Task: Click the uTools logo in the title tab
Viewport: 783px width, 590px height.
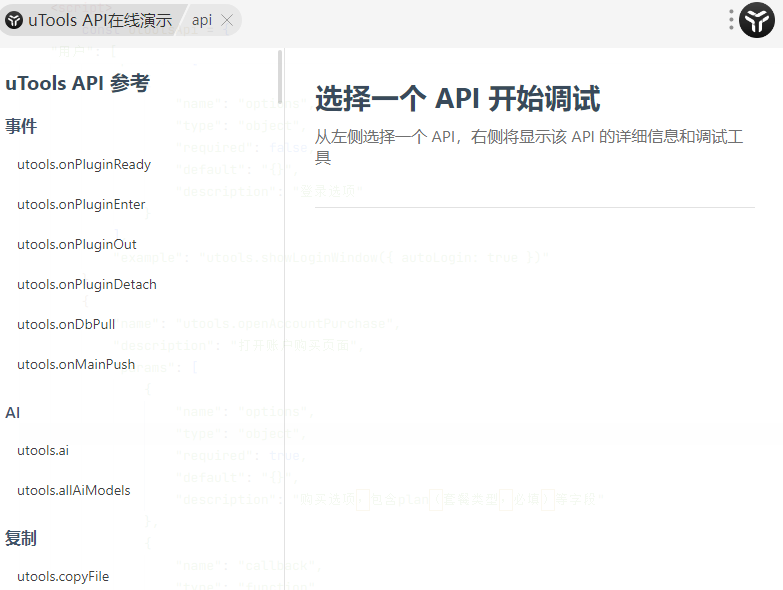Action: pos(14,20)
